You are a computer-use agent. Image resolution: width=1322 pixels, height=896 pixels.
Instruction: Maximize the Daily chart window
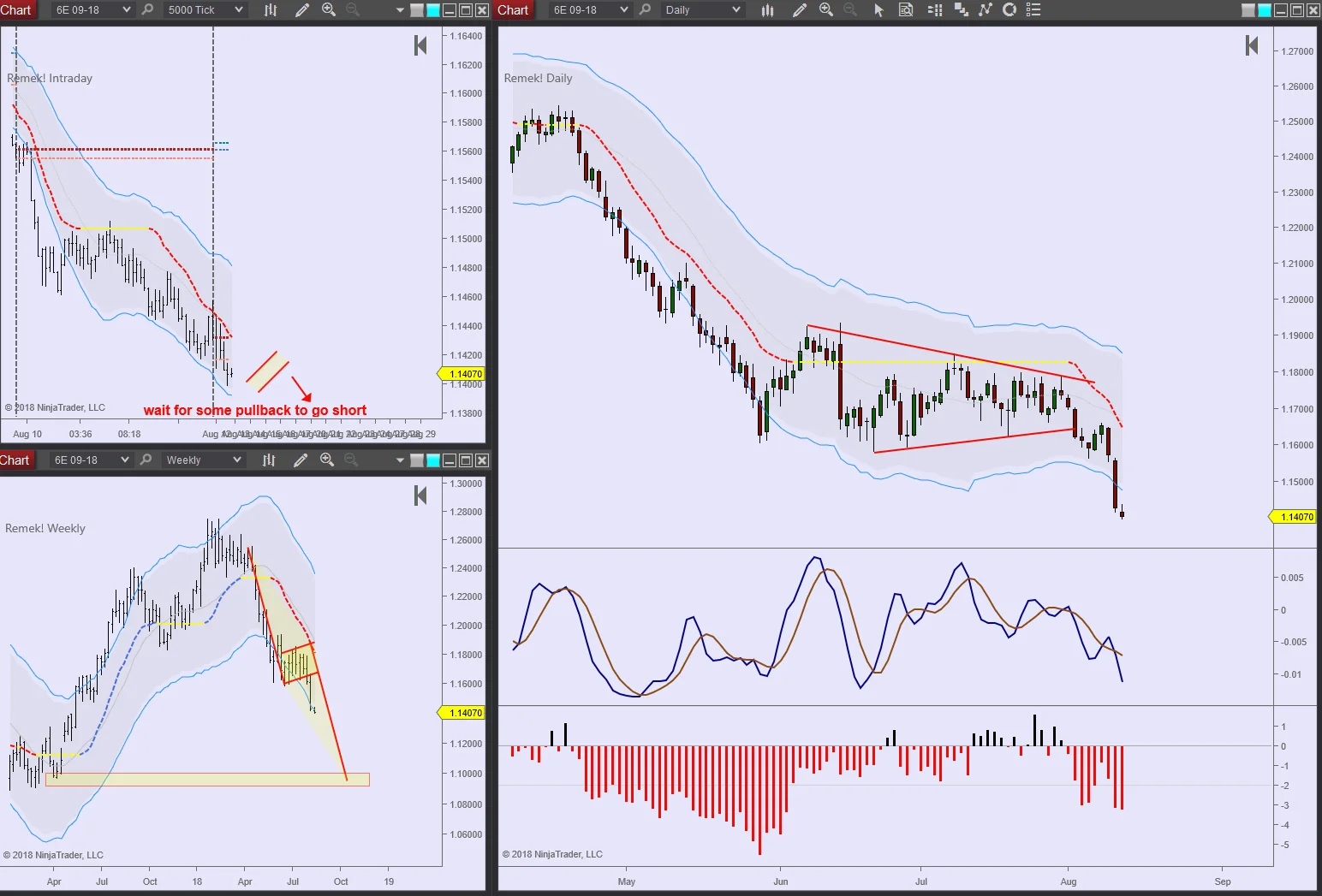(1297, 10)
